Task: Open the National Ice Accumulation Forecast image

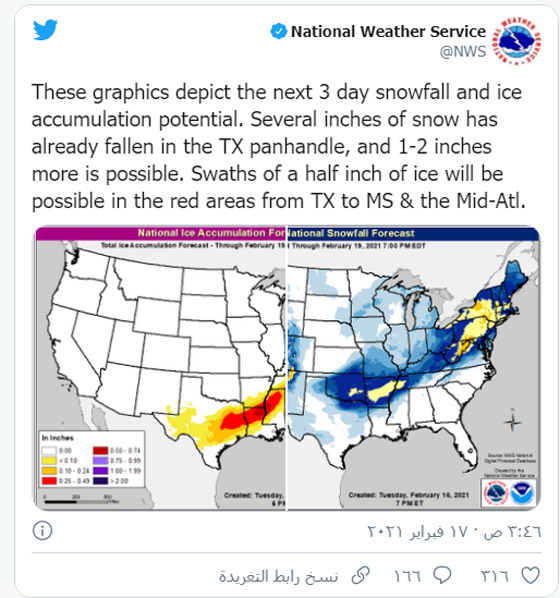Action: pos(160,368)
